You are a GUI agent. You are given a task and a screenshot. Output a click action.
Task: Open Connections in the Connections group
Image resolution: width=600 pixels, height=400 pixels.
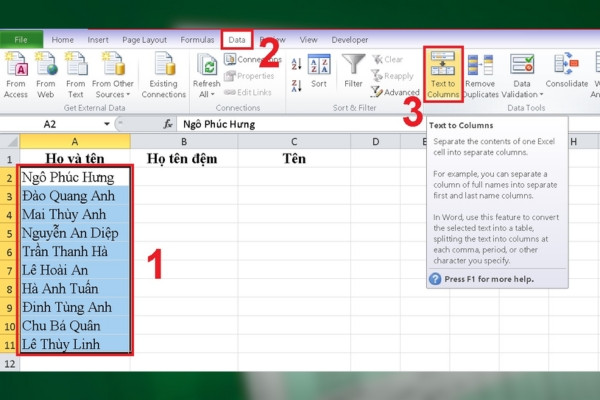(253, 59)
